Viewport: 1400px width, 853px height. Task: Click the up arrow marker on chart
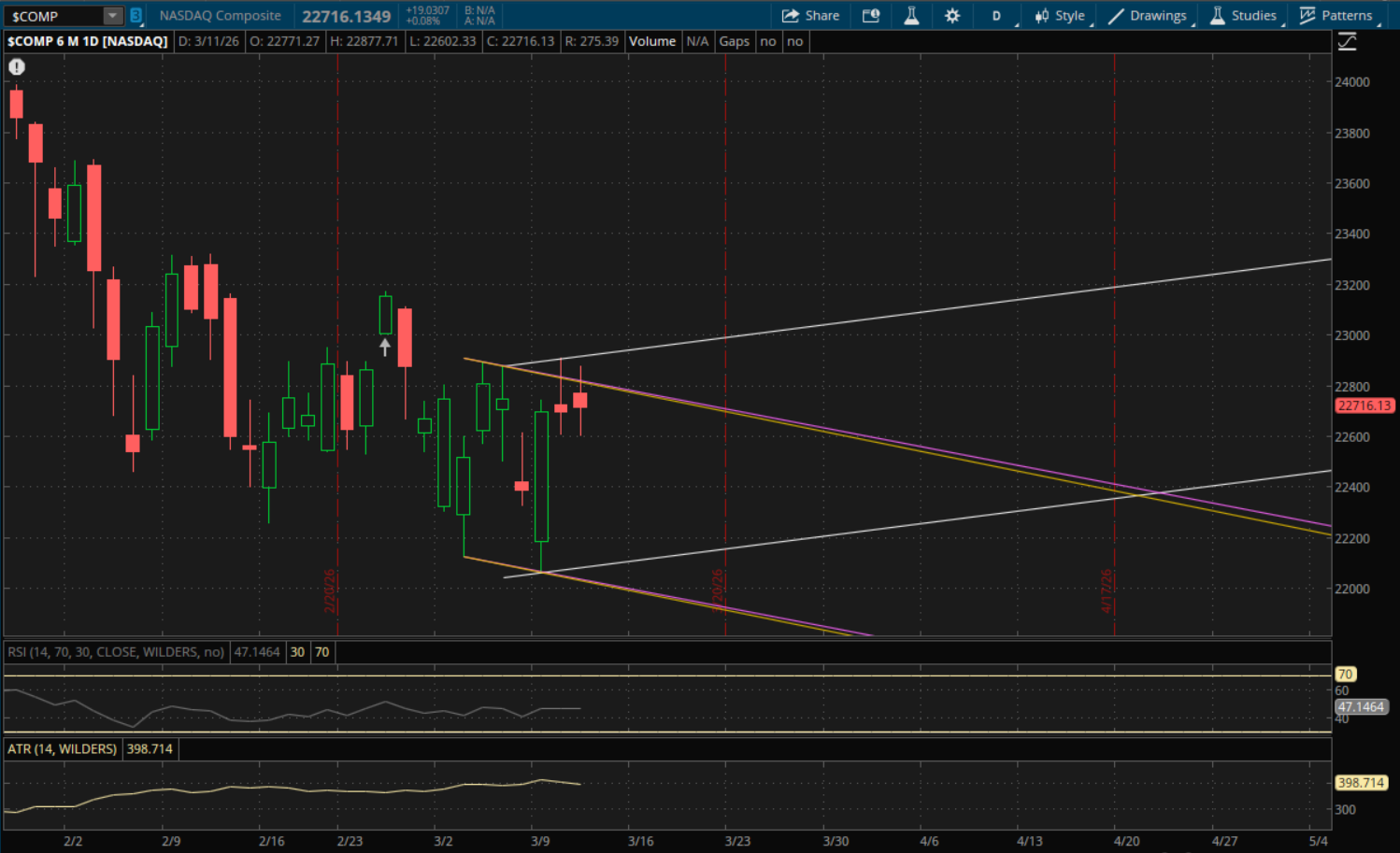click(385, 348)
